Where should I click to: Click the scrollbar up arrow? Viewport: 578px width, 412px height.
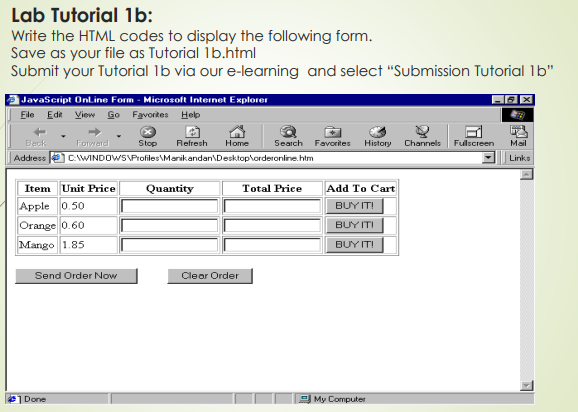click(527, 174)
